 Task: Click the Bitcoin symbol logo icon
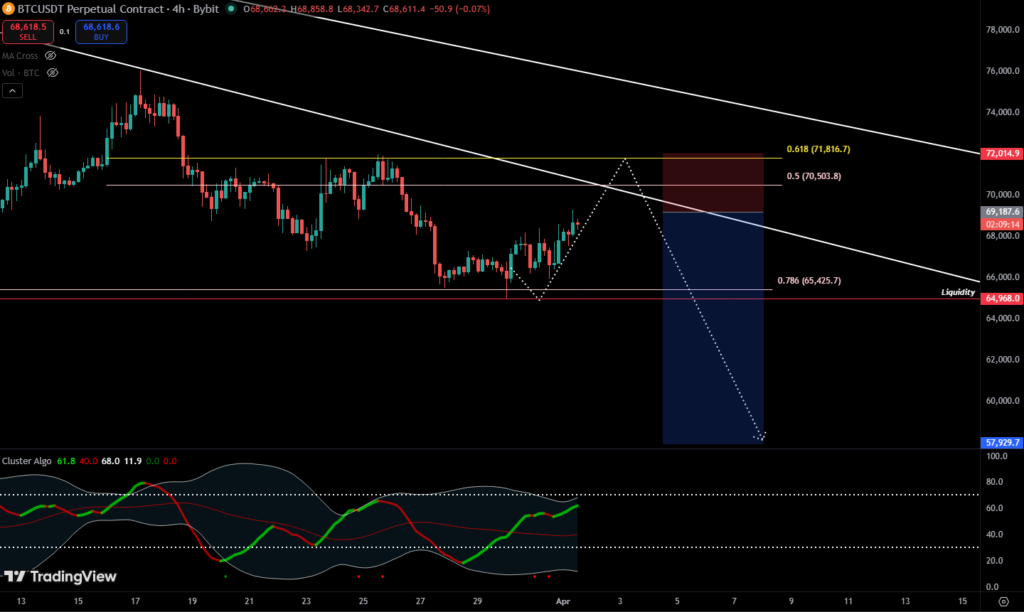click(9, 8)
